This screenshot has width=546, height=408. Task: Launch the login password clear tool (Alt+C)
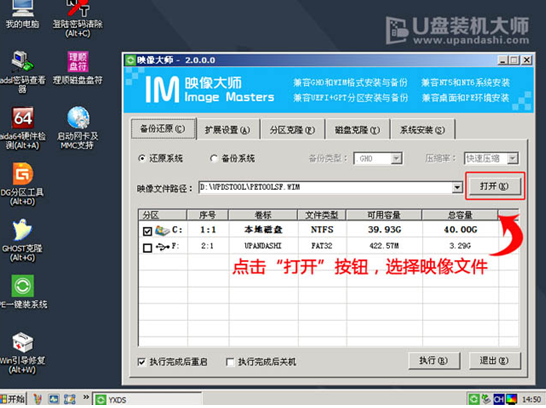[77, 18]
